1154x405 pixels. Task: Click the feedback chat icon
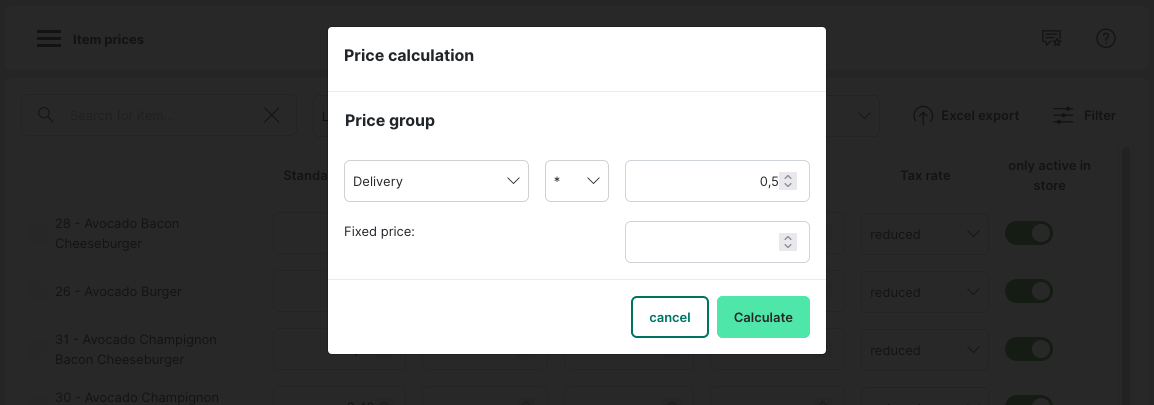(x=1051, y=39)
